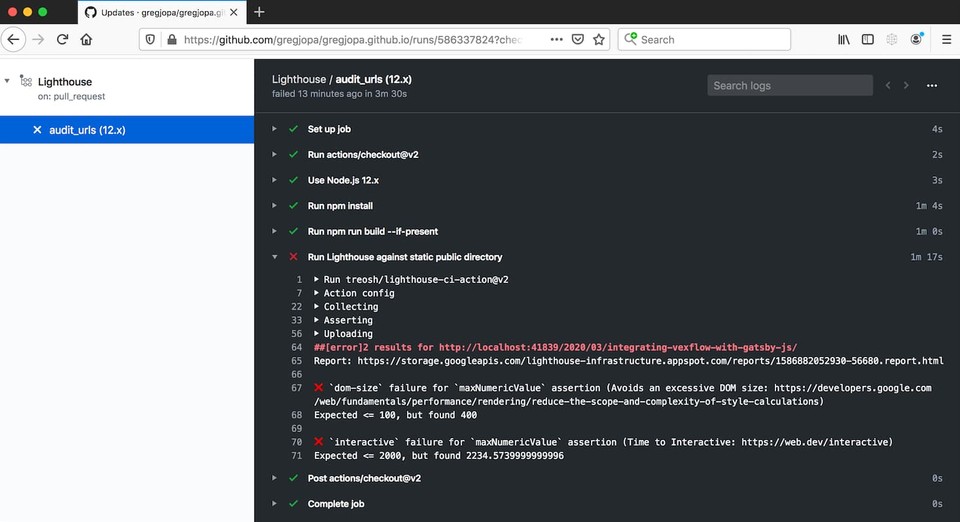
Task: Open the Firefox account avatar
Action: click(x=916, y=39)
